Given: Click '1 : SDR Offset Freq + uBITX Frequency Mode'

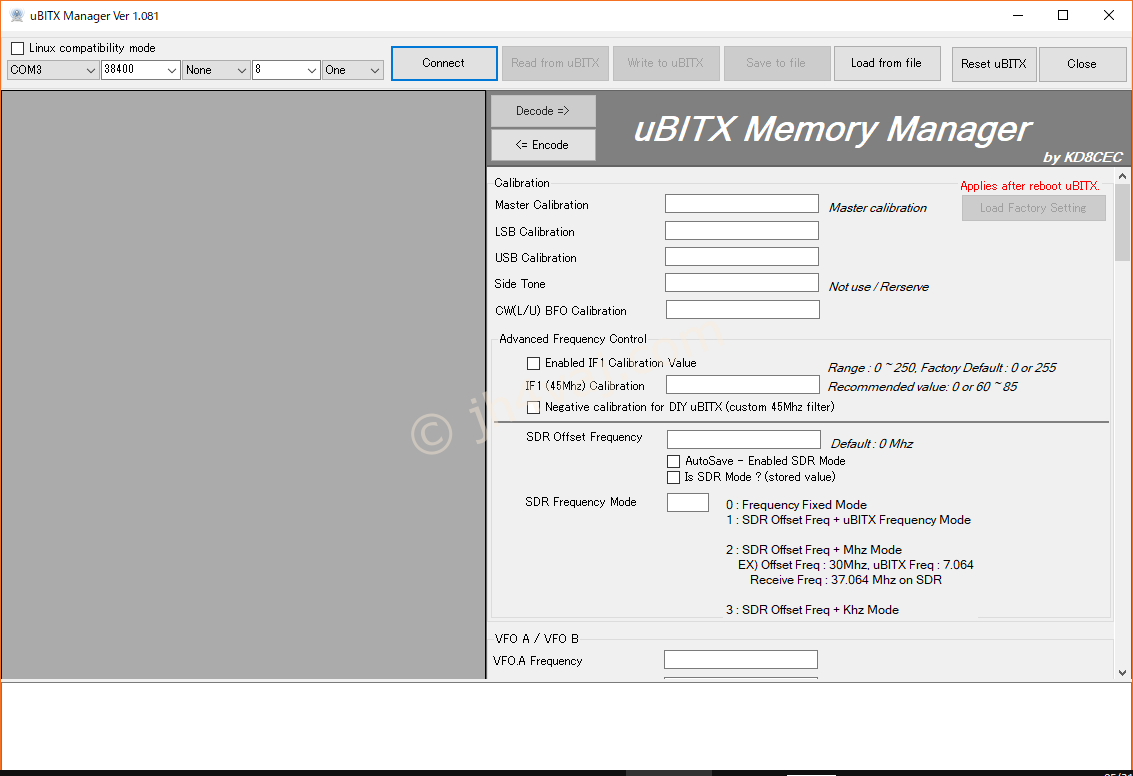Looking at the screenshot, I should [x=848, y=520].
